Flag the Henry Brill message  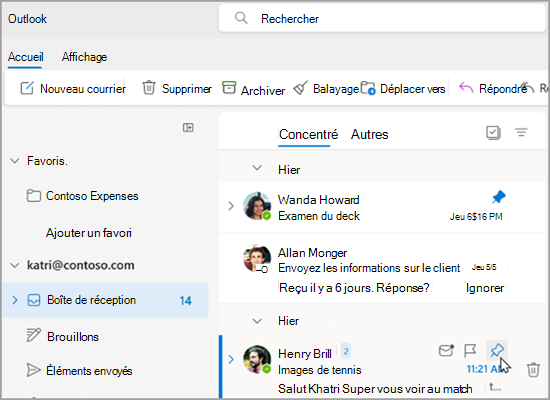point(470,350)
